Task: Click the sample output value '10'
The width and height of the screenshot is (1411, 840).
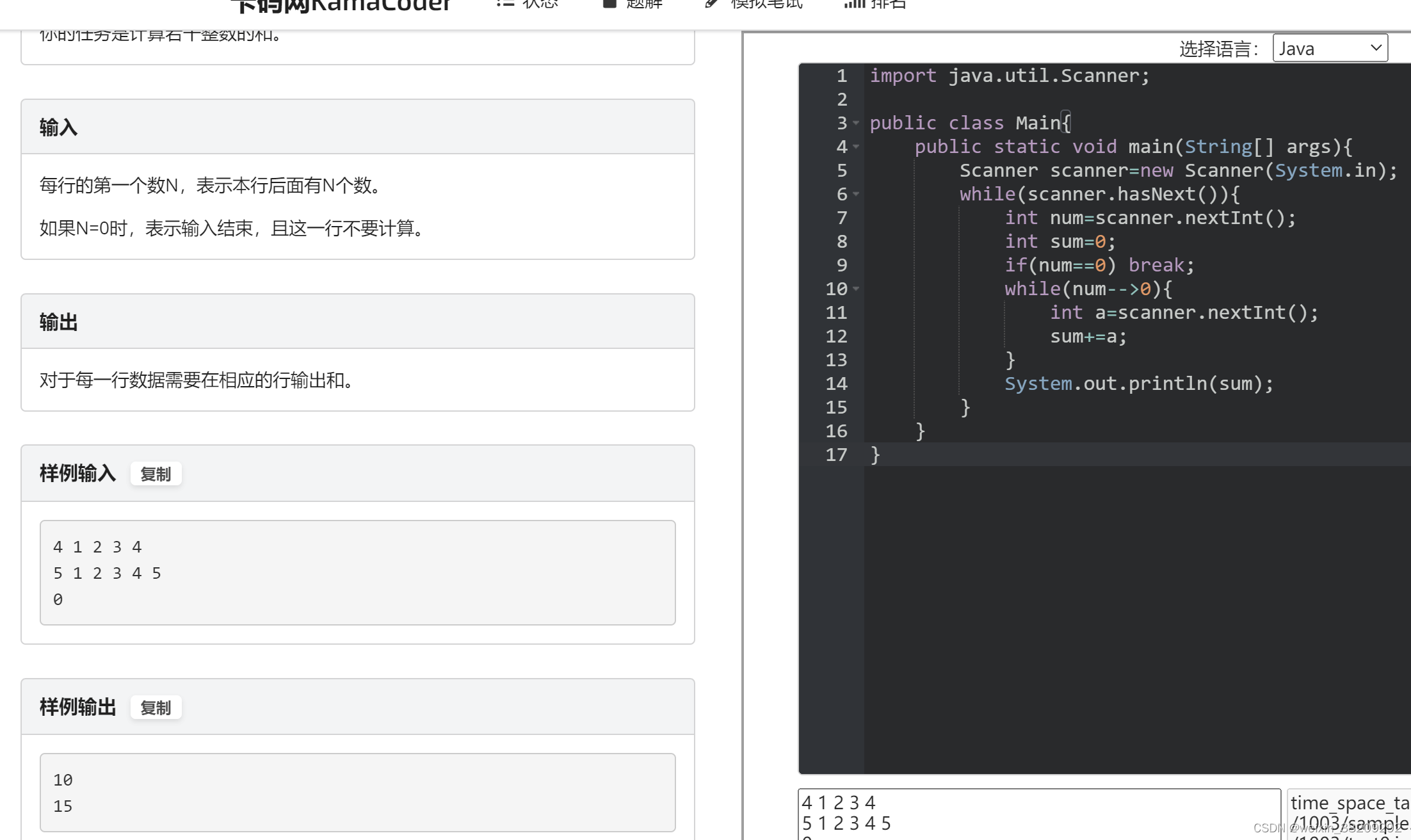Action: (x=63, y=780)
